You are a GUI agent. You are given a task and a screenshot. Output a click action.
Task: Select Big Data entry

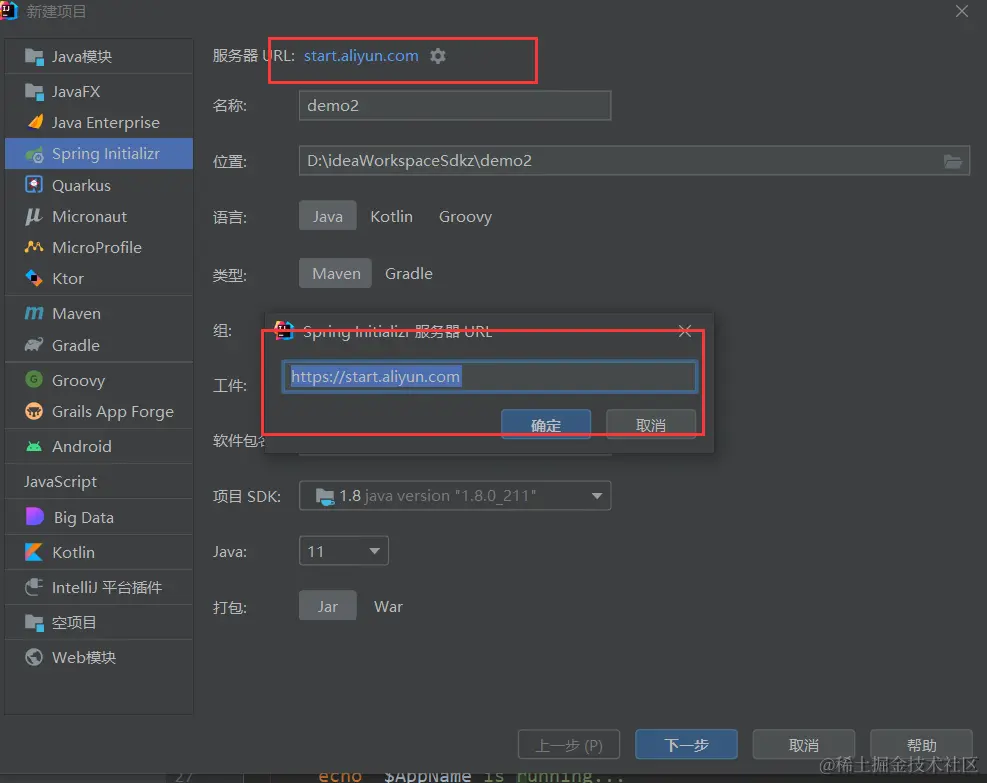coord(99,517)
